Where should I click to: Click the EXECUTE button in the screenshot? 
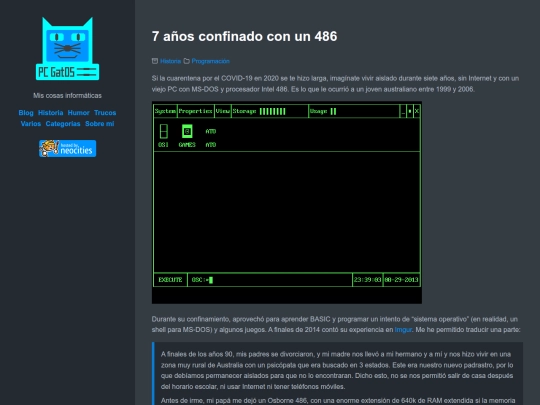pyautogui.click(x=170, y=280)
